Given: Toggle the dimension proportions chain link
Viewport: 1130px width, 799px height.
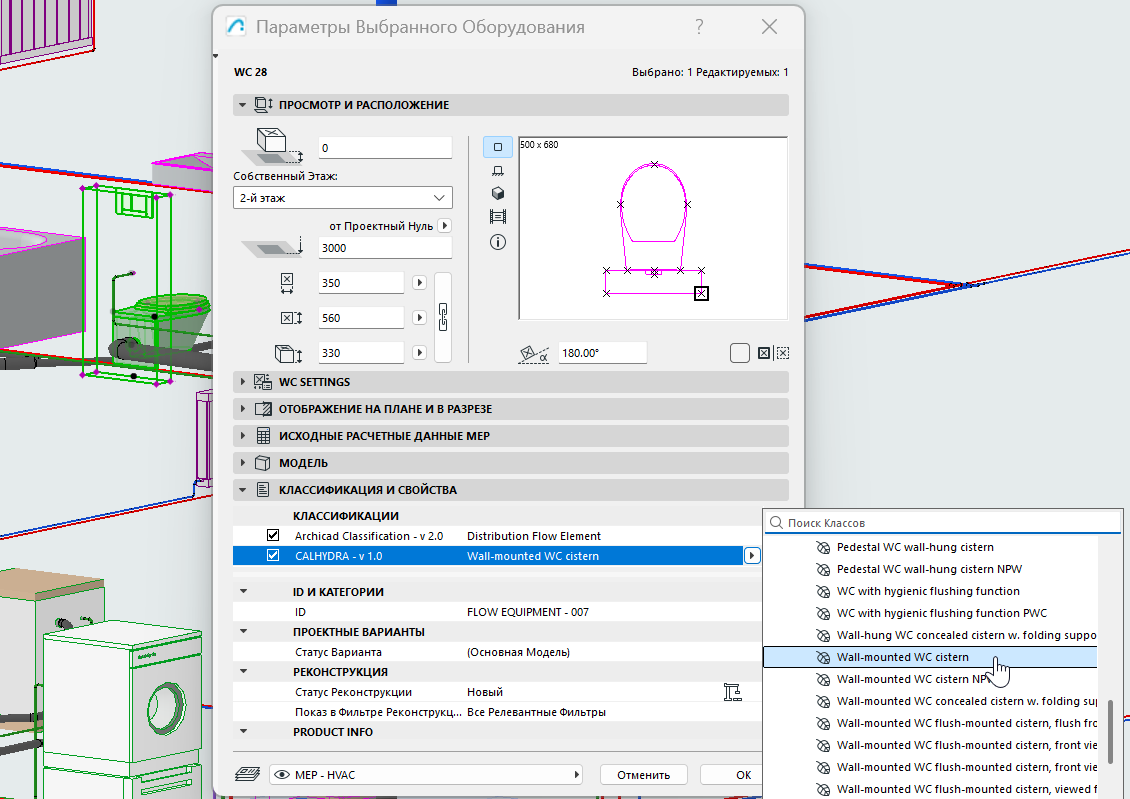Looking at the screenshot, I should pyautogui.click(x=443, y=317).
